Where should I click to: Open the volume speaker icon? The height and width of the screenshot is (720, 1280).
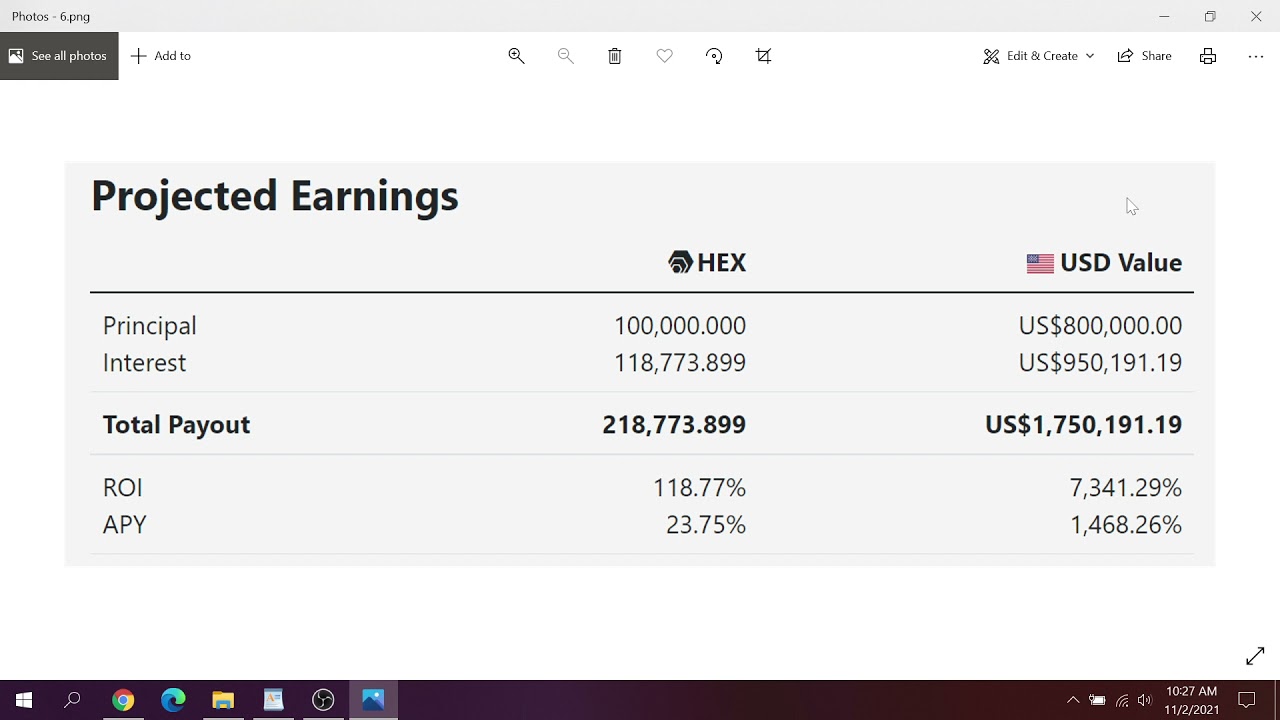click(x=1145, y=700)
